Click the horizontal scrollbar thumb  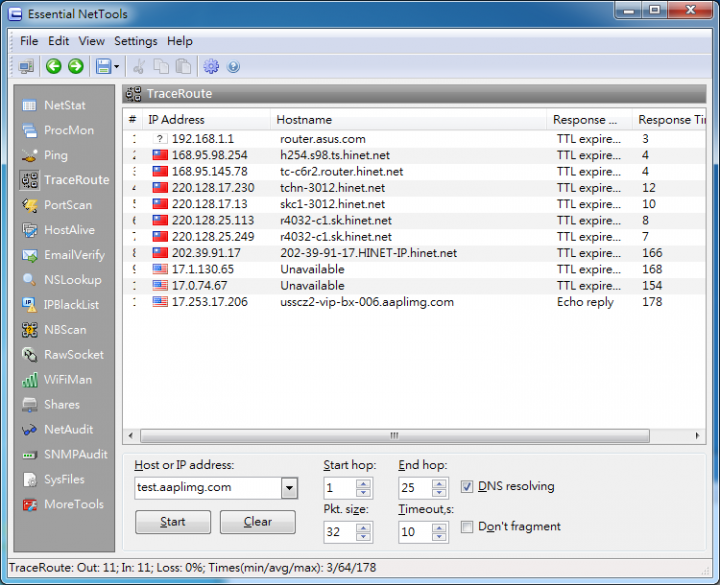(395, 436)
